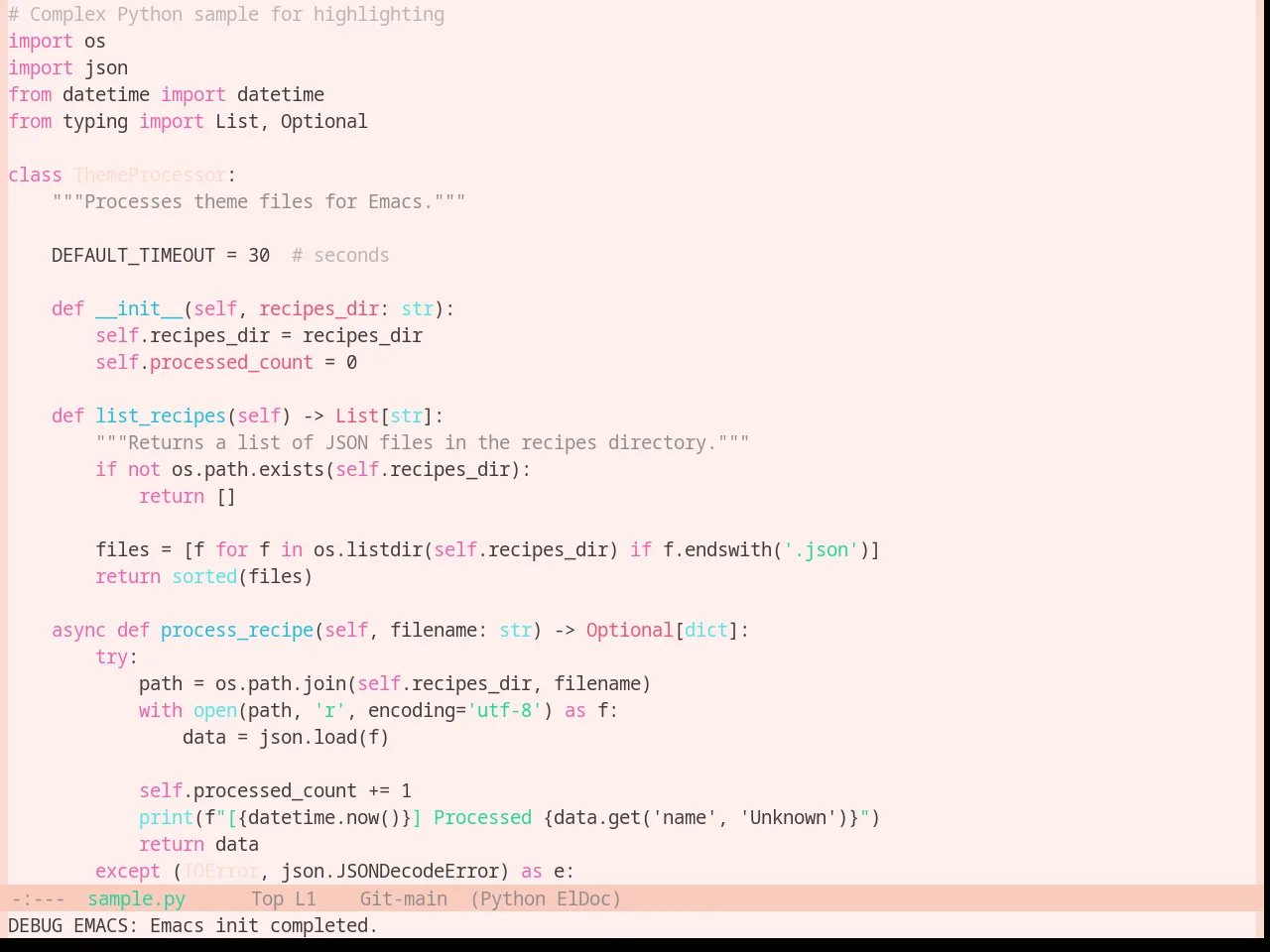Click the 'return data' statement

198,845
